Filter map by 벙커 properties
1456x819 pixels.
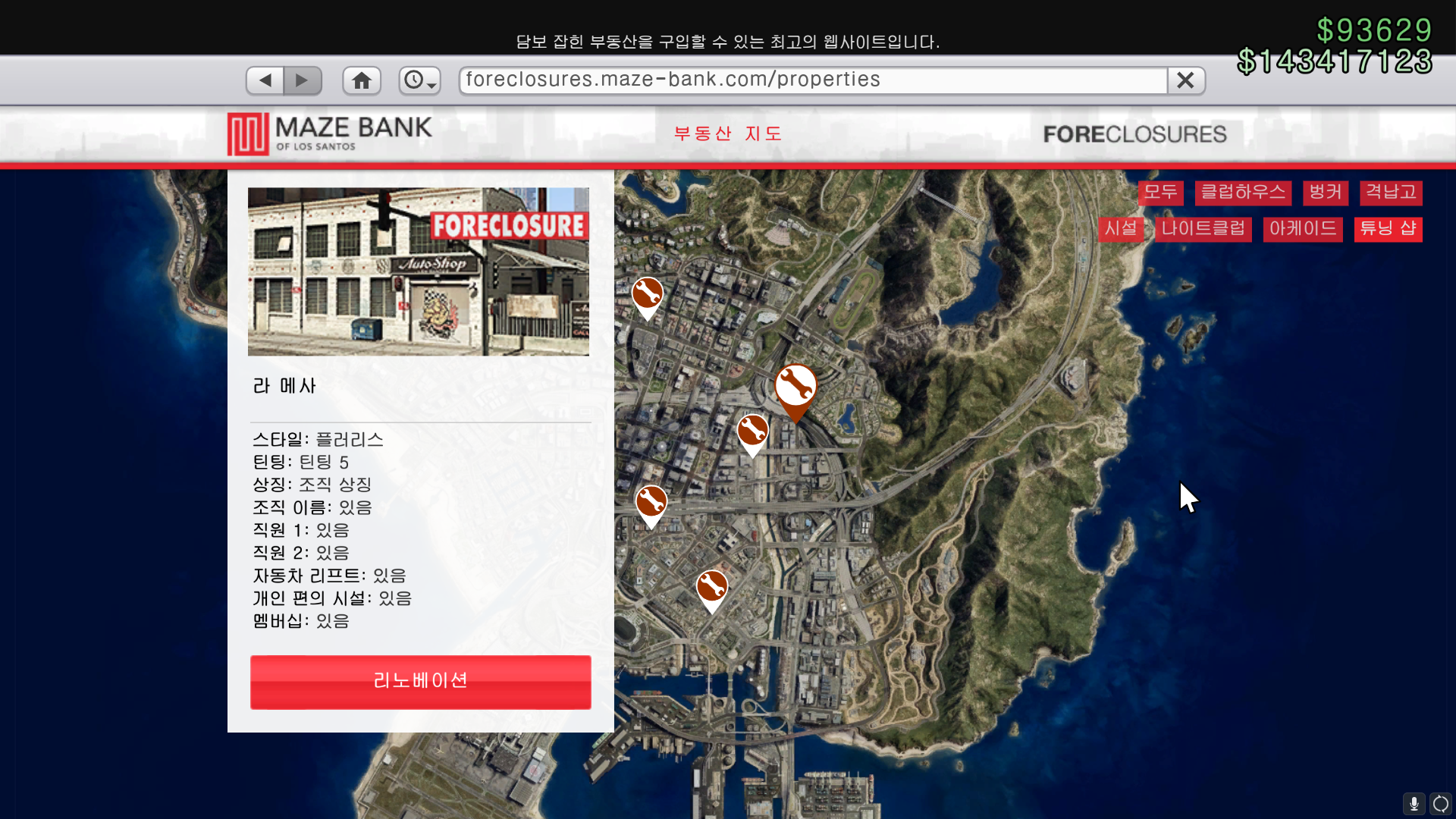(x=1325, y=193)
